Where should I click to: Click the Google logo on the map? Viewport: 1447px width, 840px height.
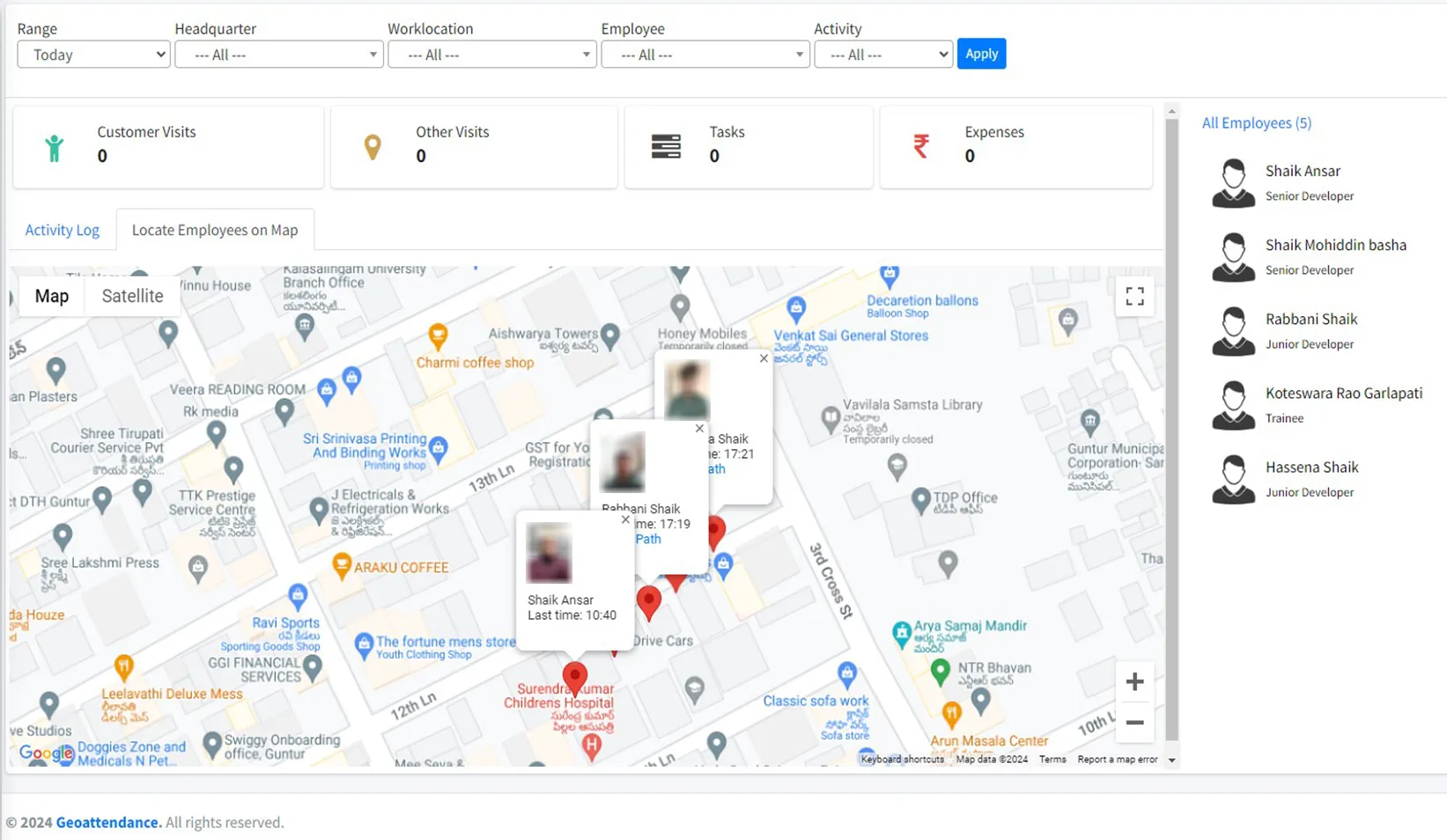coord(46,754)
